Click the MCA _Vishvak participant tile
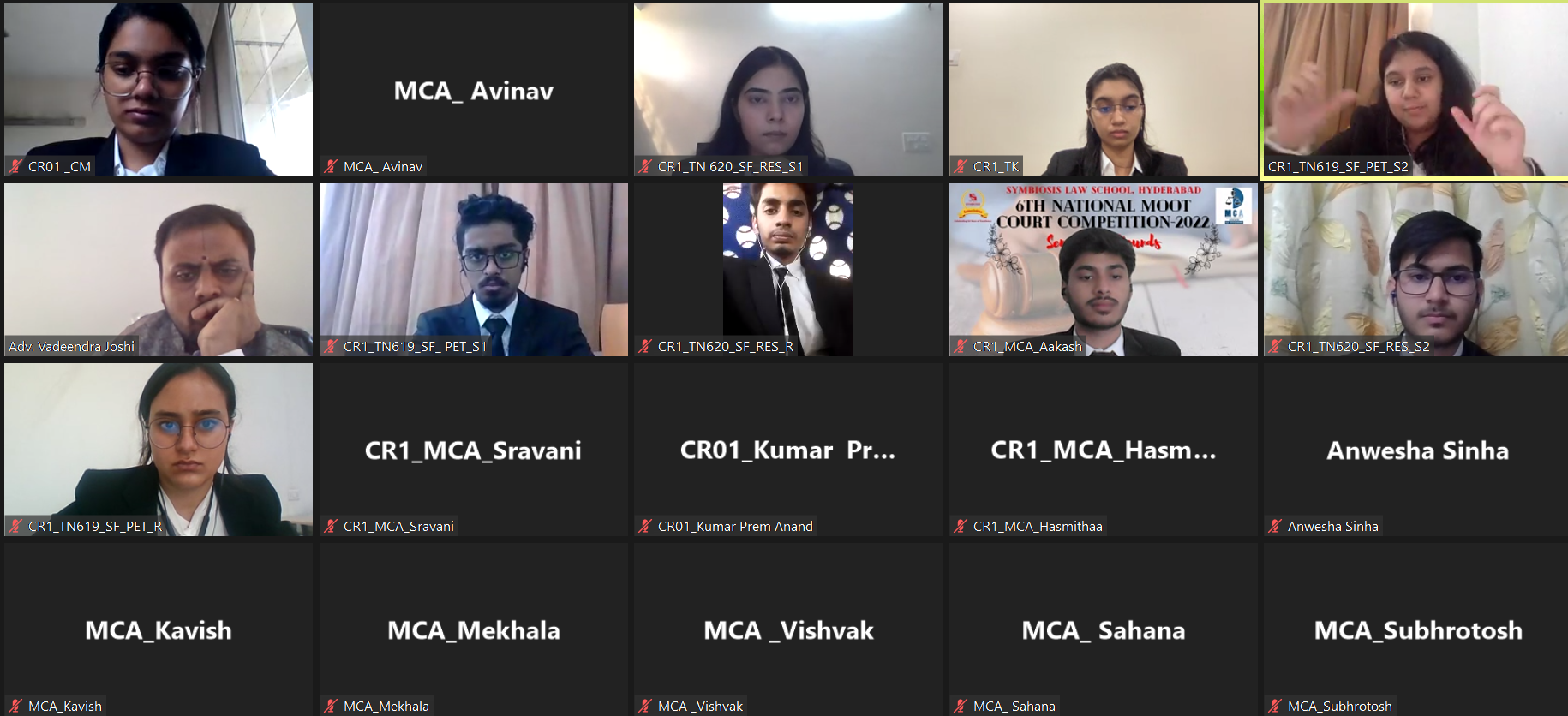Viewport: 1568px width, 716px height. [x=788, y=629]
